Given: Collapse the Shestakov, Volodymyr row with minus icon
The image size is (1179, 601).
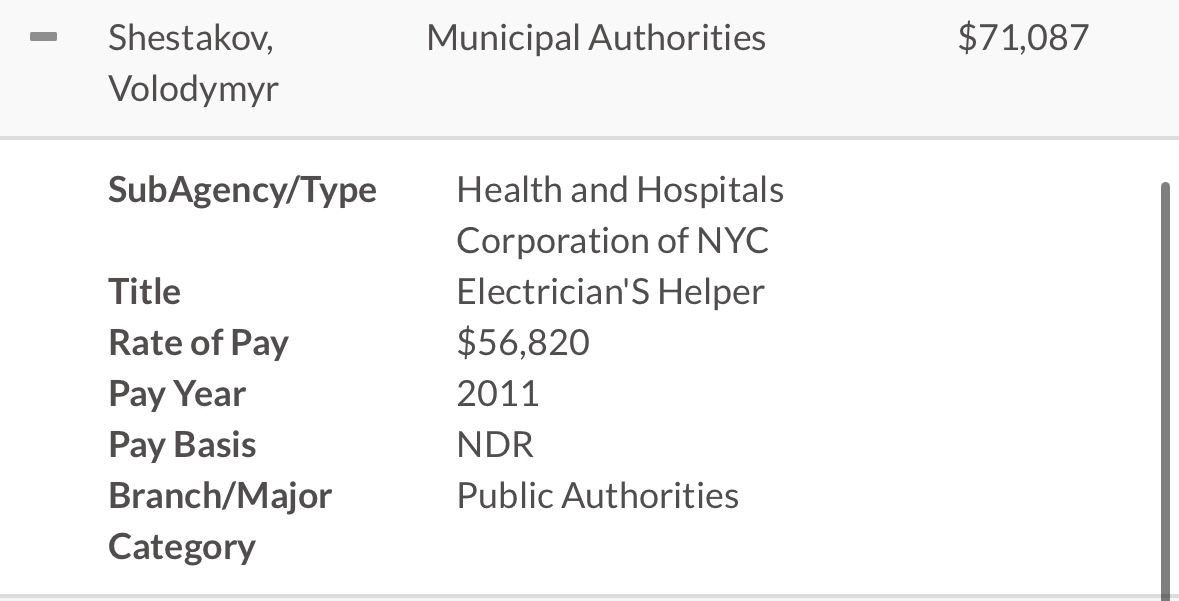Looking at the screenshot, I should [x=44, y=37].
